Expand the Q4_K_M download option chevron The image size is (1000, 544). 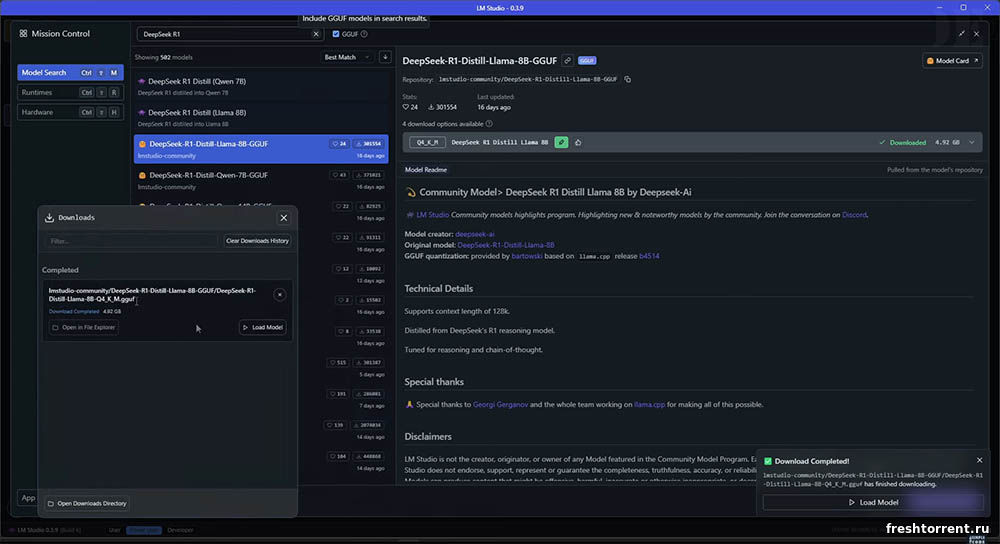(x=970, y=143)
